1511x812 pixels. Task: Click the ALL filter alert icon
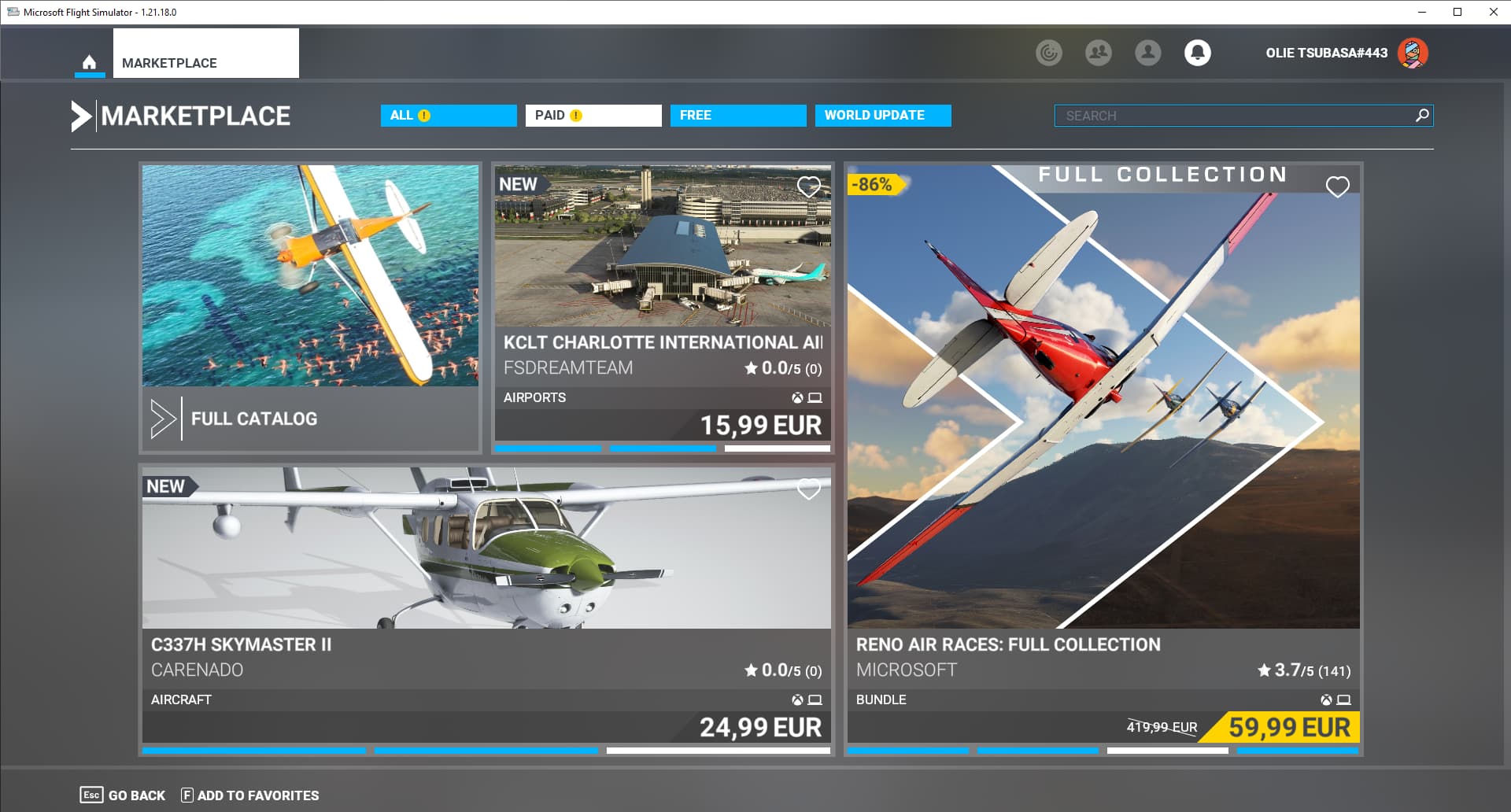[x=424, y=116]
